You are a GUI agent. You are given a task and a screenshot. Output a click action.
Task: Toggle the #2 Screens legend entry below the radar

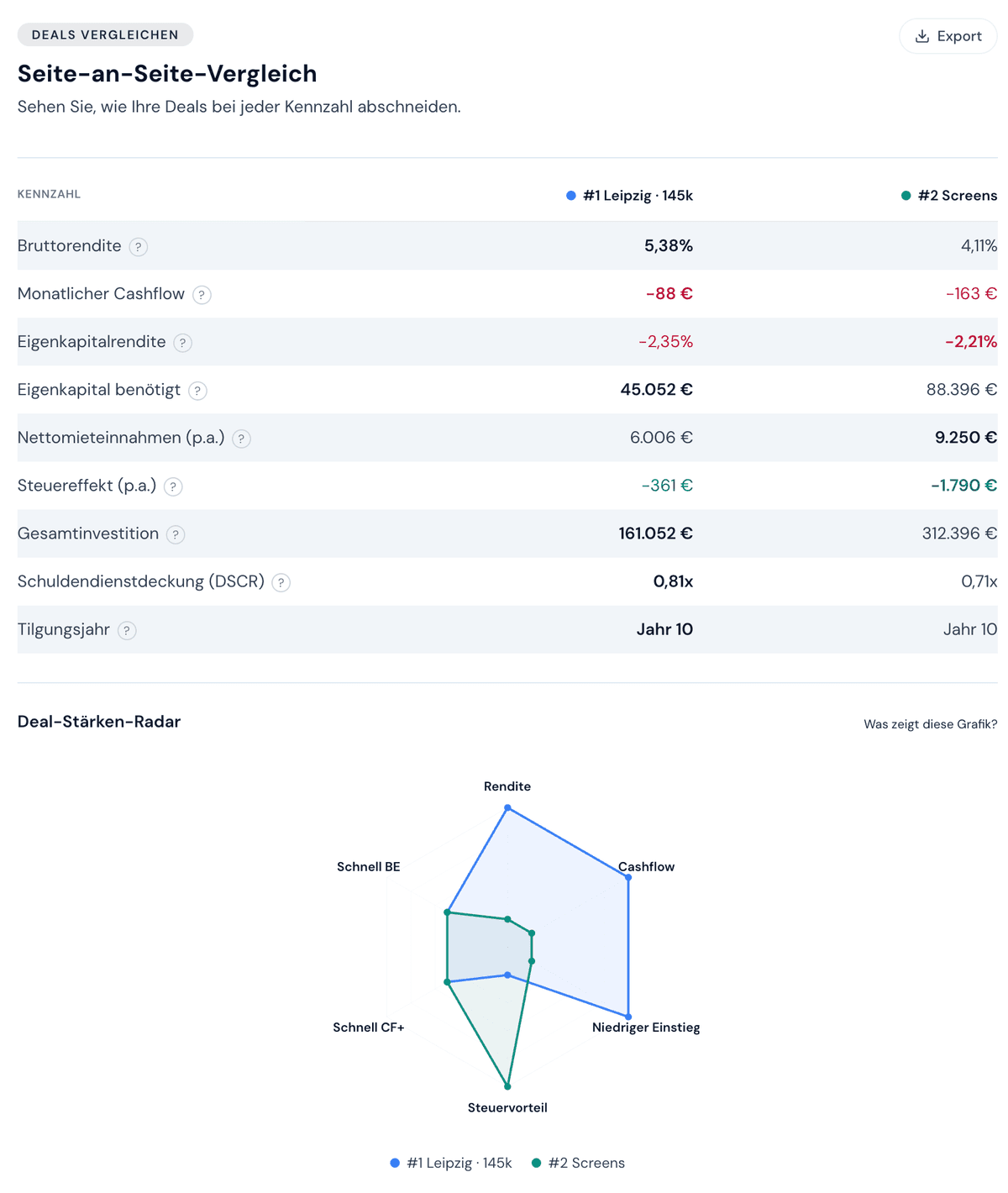click(579, 1163)
